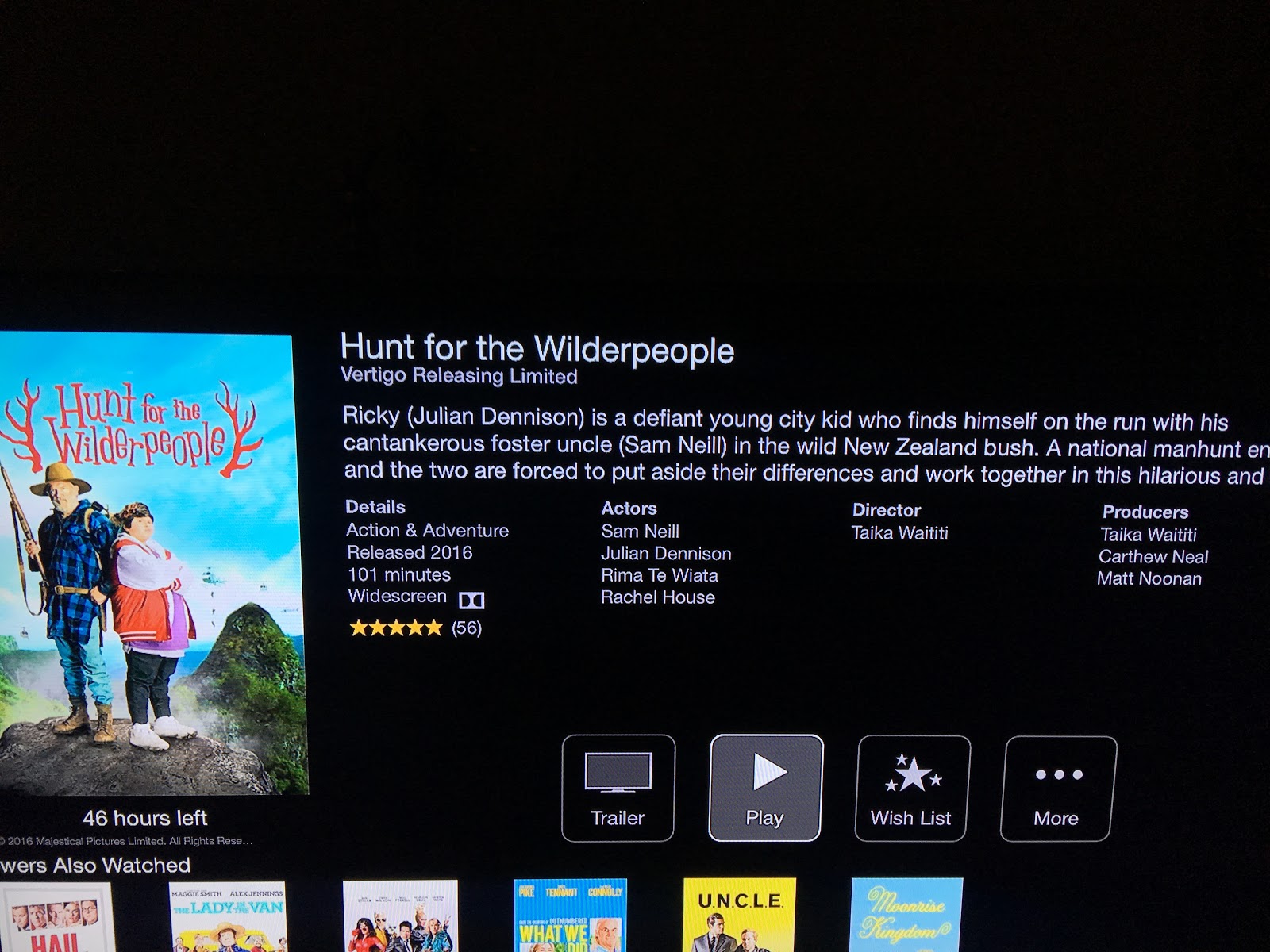Select director Taika Waititi
The height and width of the screenshot is (952, 1270).
tap(899, 533)
